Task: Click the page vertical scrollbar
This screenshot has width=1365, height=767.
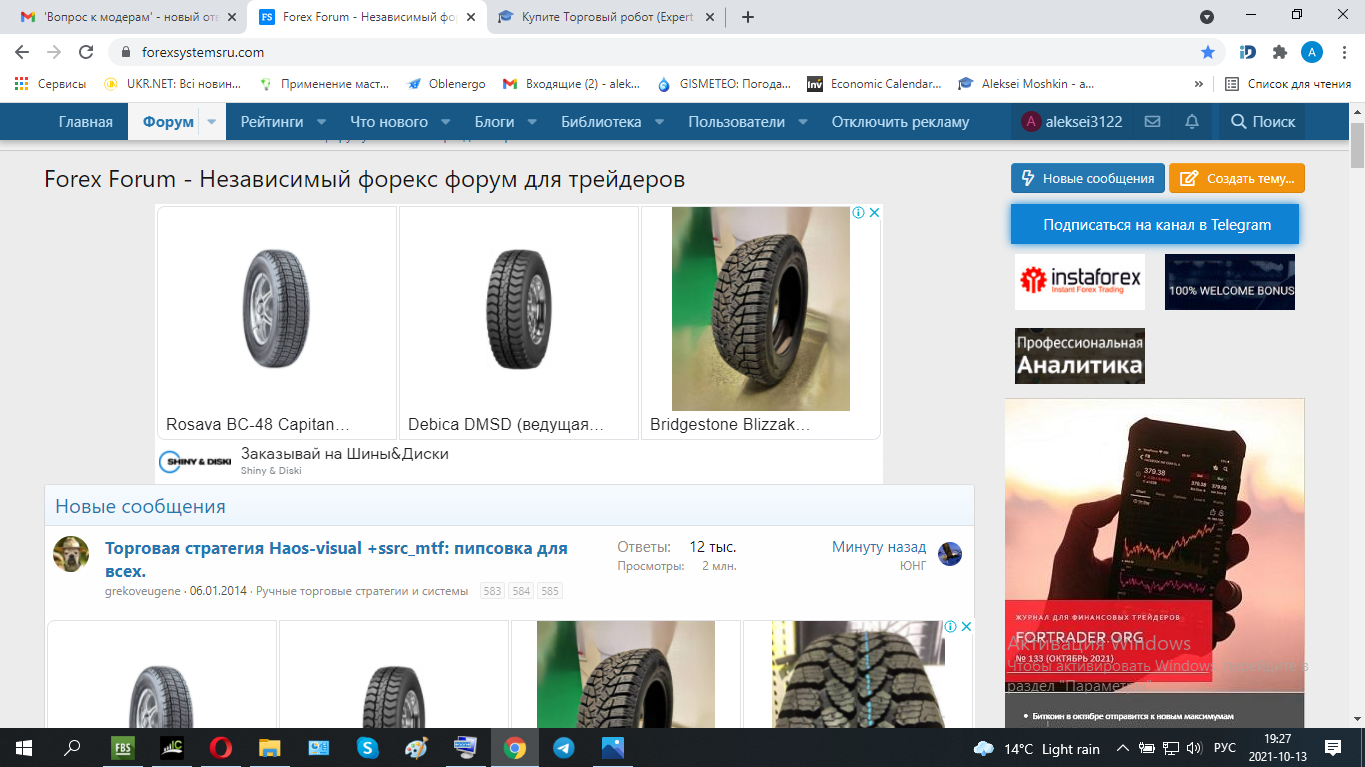Action: point(1357,400)
